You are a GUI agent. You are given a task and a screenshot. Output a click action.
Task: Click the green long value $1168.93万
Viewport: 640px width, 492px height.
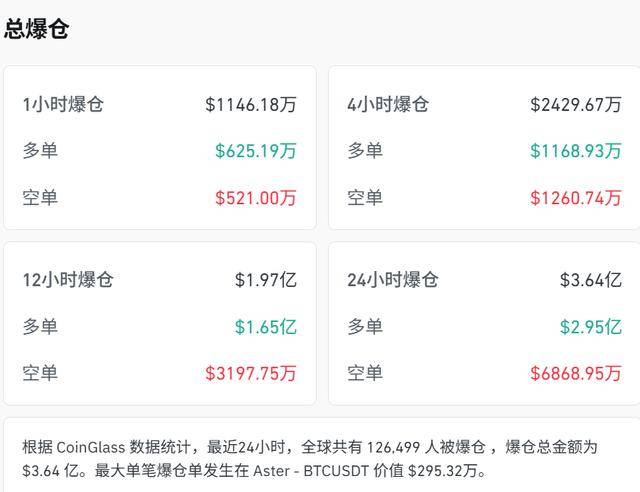[576, 151]
